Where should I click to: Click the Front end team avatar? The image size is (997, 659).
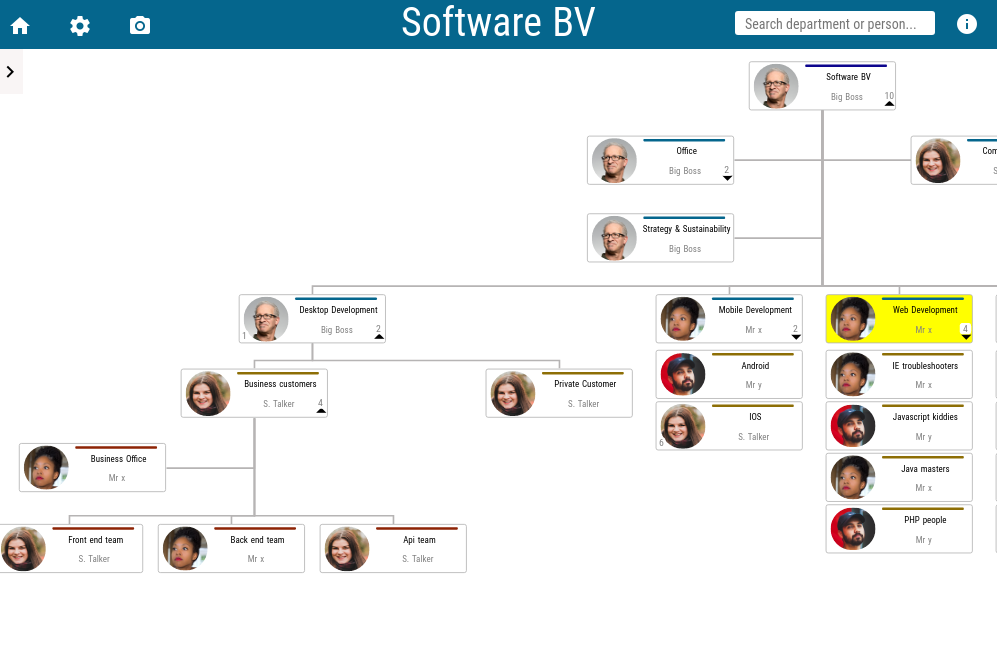(23, 548)
